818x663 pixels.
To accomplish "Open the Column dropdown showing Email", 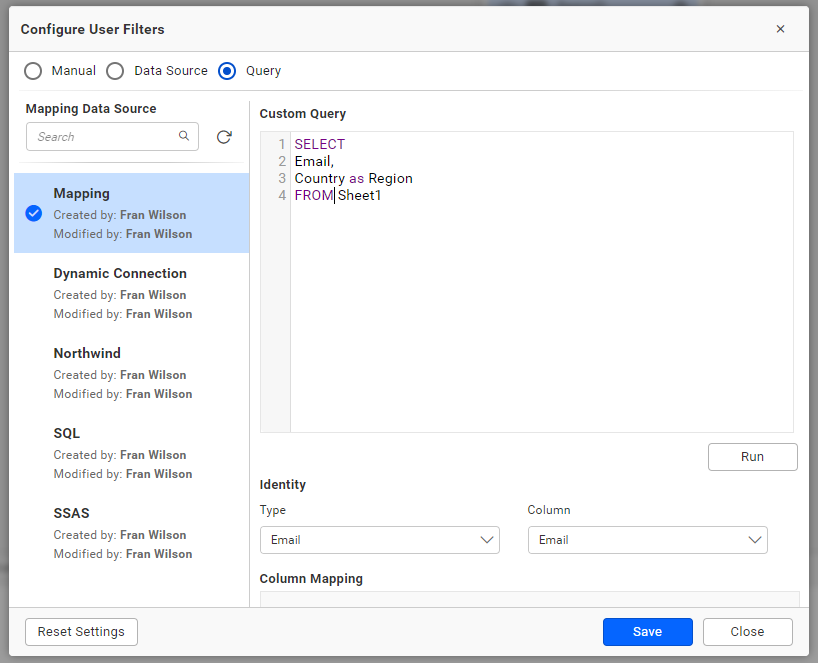I will 648,539.
